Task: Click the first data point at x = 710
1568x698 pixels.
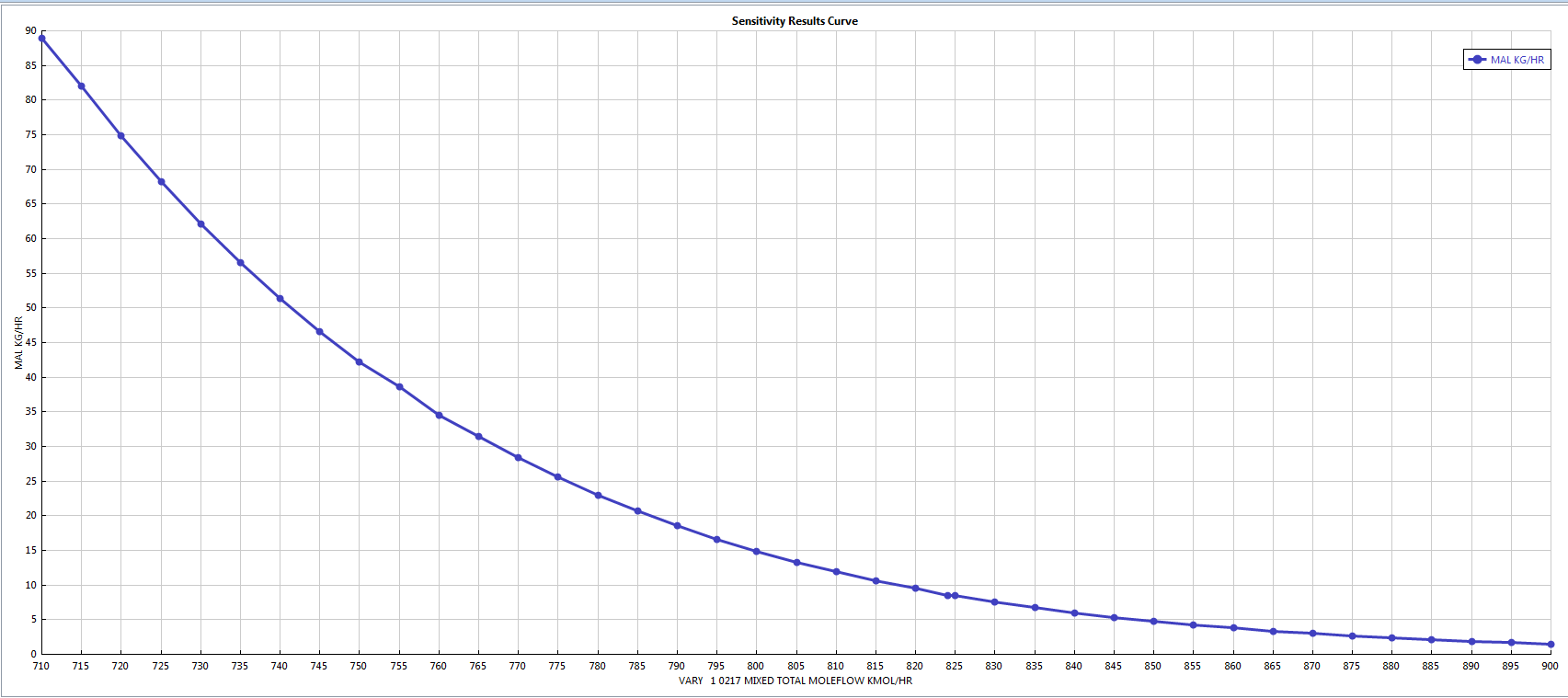Action: click(41, 39)
